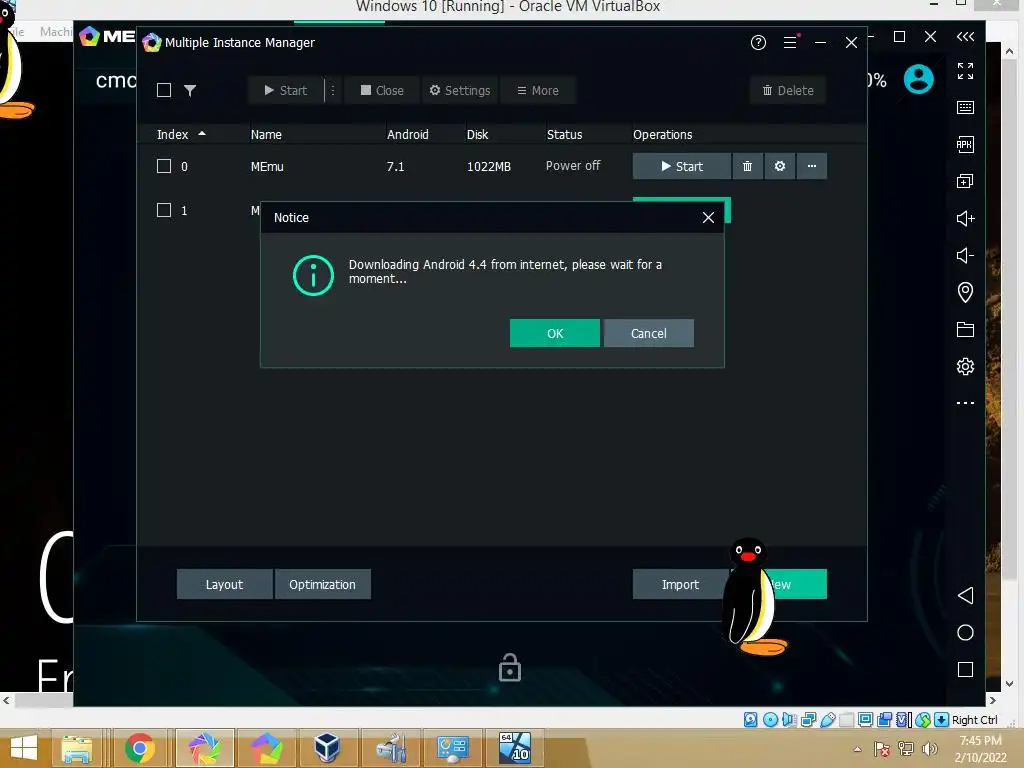The height and width of the screenshot is (768, 1024).
Task: Open the shared folder icon
Action: point(965,329)
